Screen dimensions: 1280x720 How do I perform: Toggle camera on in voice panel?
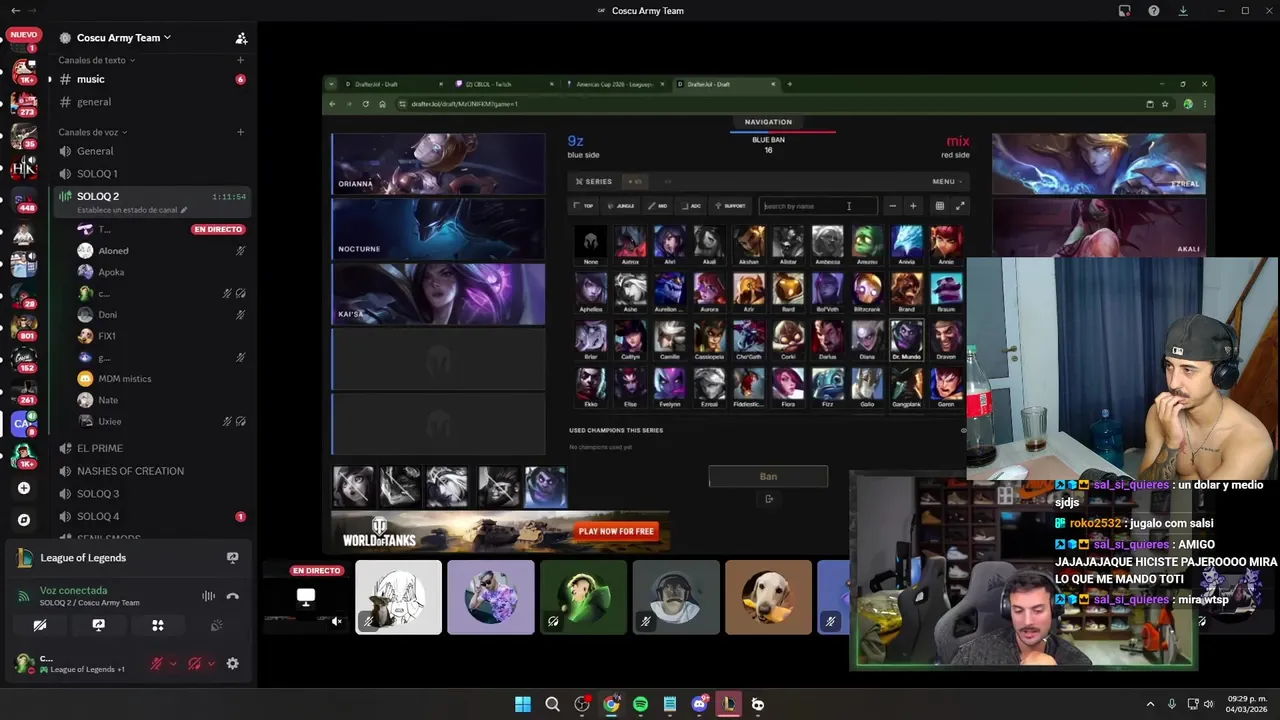pos(40,625)
